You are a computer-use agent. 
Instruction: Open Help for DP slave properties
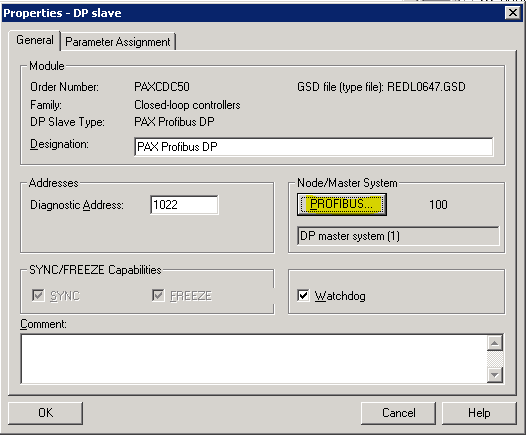pos(479,413)
